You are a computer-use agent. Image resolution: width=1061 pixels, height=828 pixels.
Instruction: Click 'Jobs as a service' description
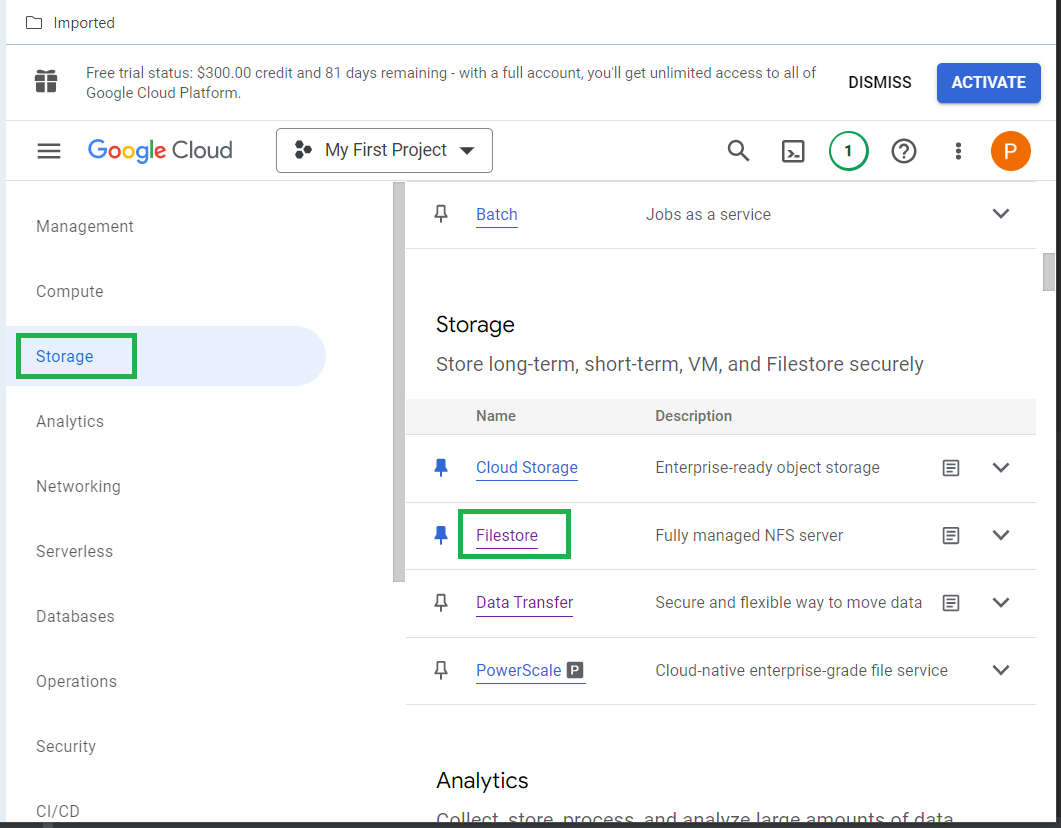click(x=708, y=214)
